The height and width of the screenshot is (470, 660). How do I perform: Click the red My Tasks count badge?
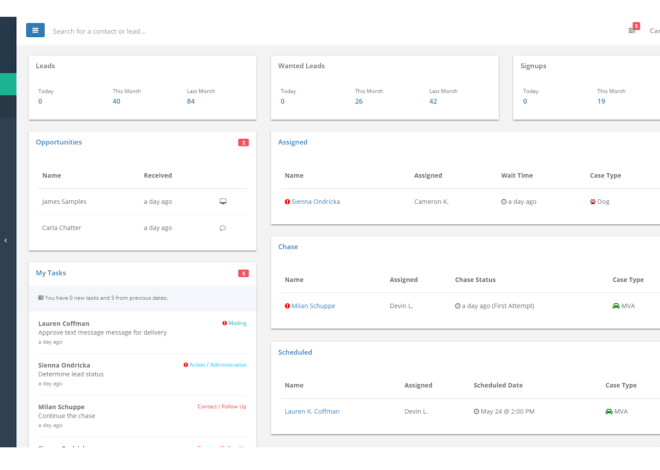tap(243, 274)
